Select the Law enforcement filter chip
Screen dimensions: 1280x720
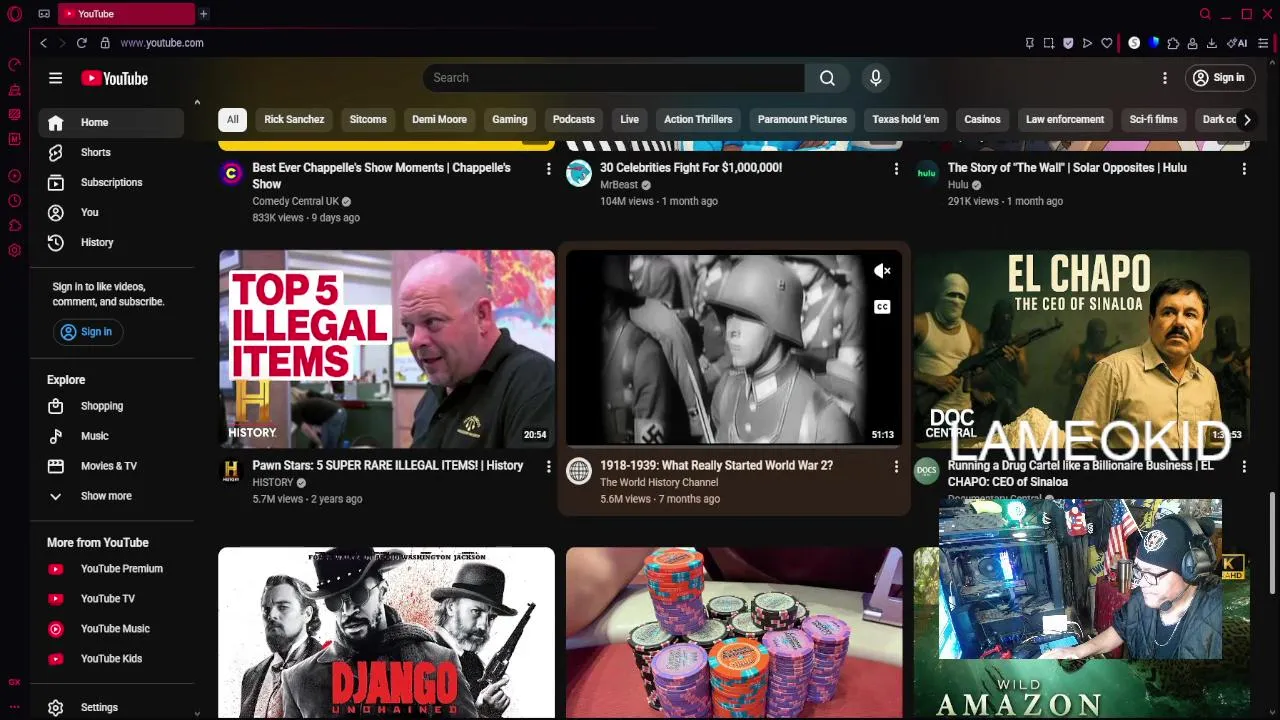1065,119
